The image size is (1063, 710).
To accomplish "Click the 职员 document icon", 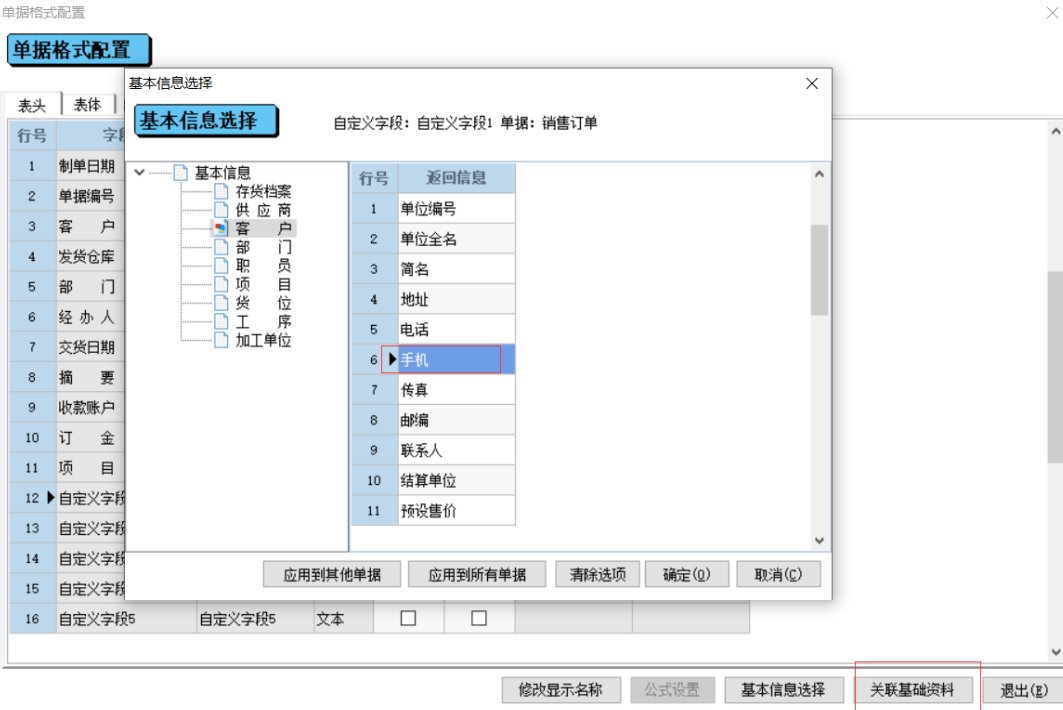I will tap(222, 265).
